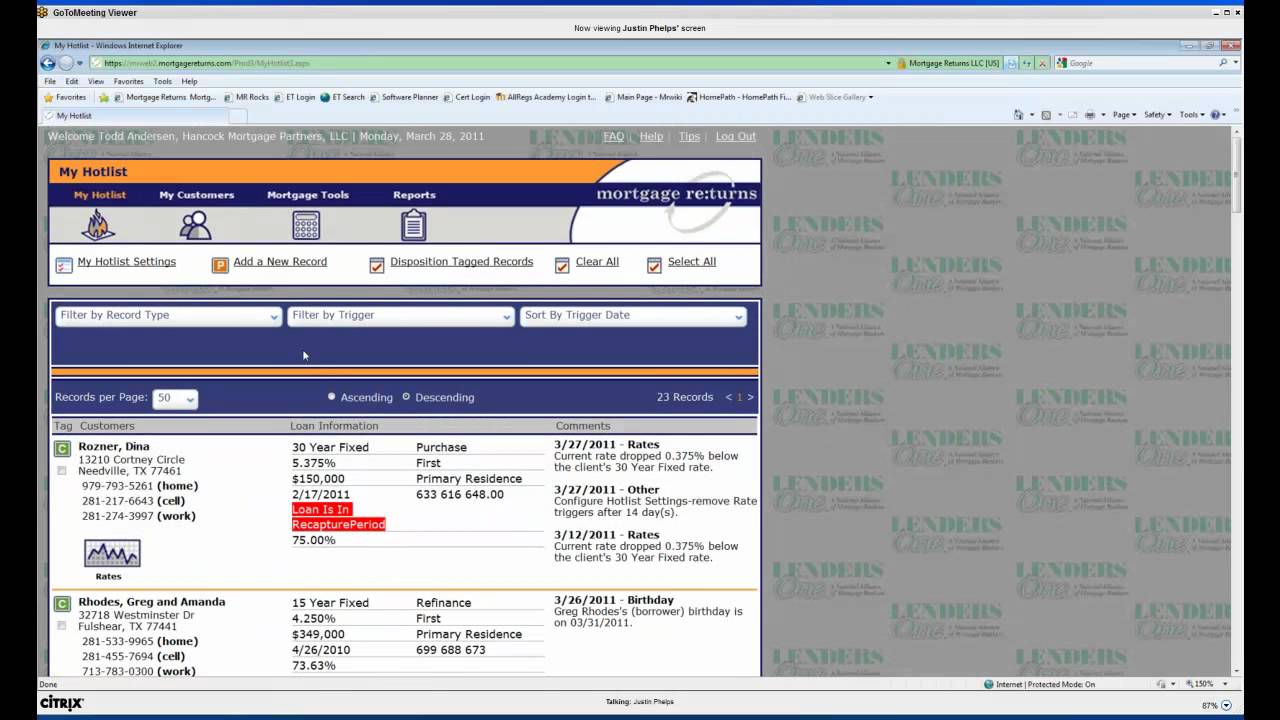Open the Mortgage Tools calculator icon
Image resolution: width=1280 pixels, height=720 pixels.
pyautogui.click(x=306, y=225)
